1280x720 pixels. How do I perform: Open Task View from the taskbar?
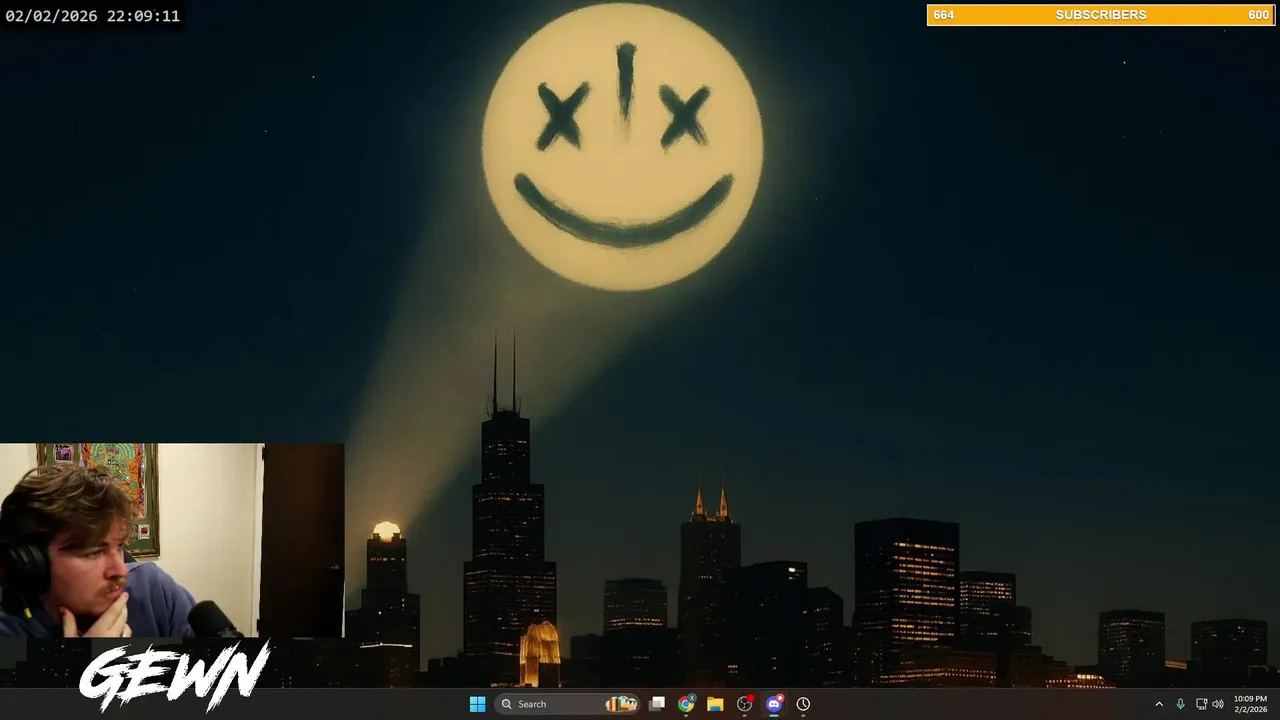click(657, 704)
